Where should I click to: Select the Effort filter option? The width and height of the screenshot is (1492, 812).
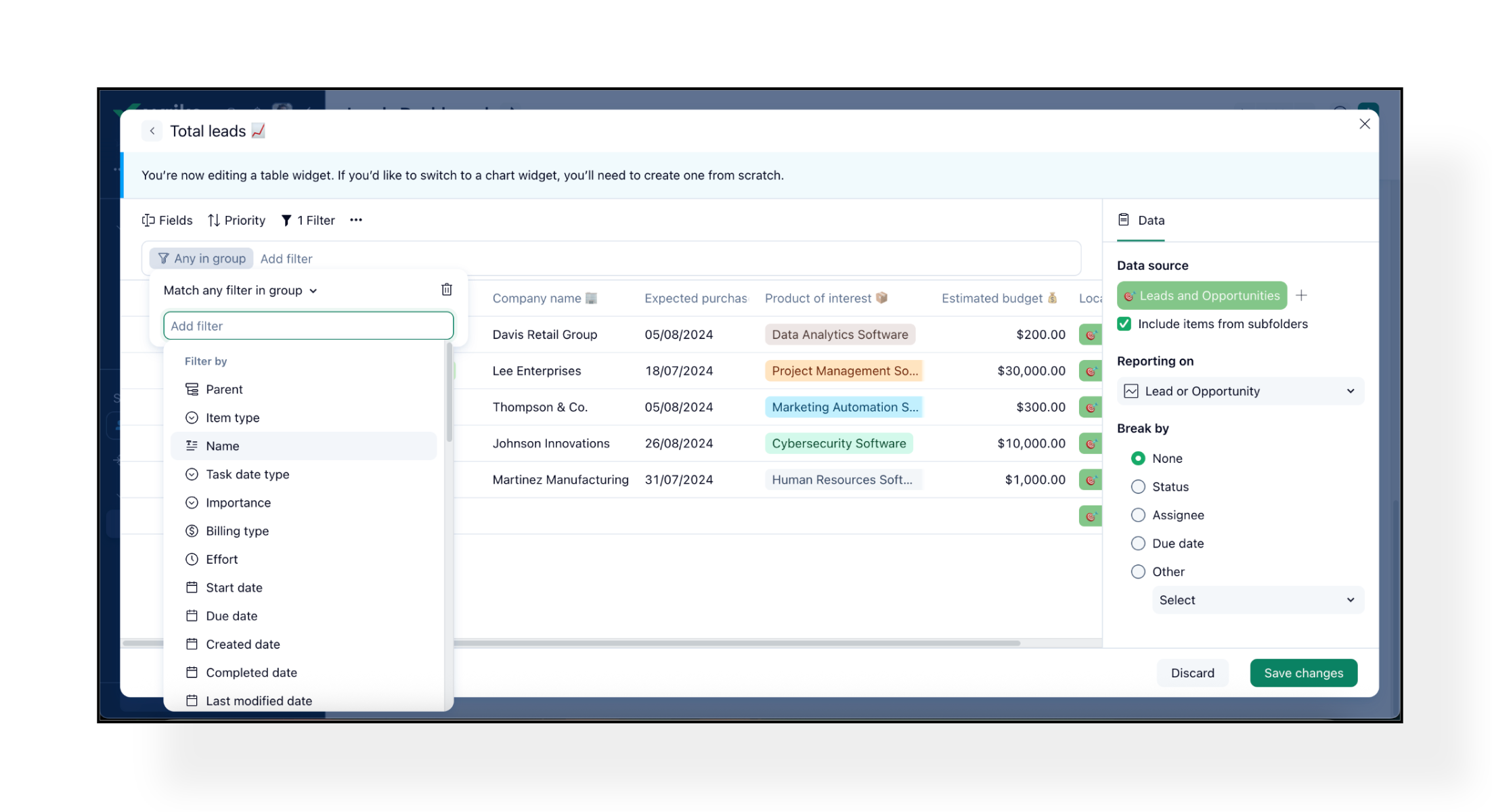(x=304, y=560)
